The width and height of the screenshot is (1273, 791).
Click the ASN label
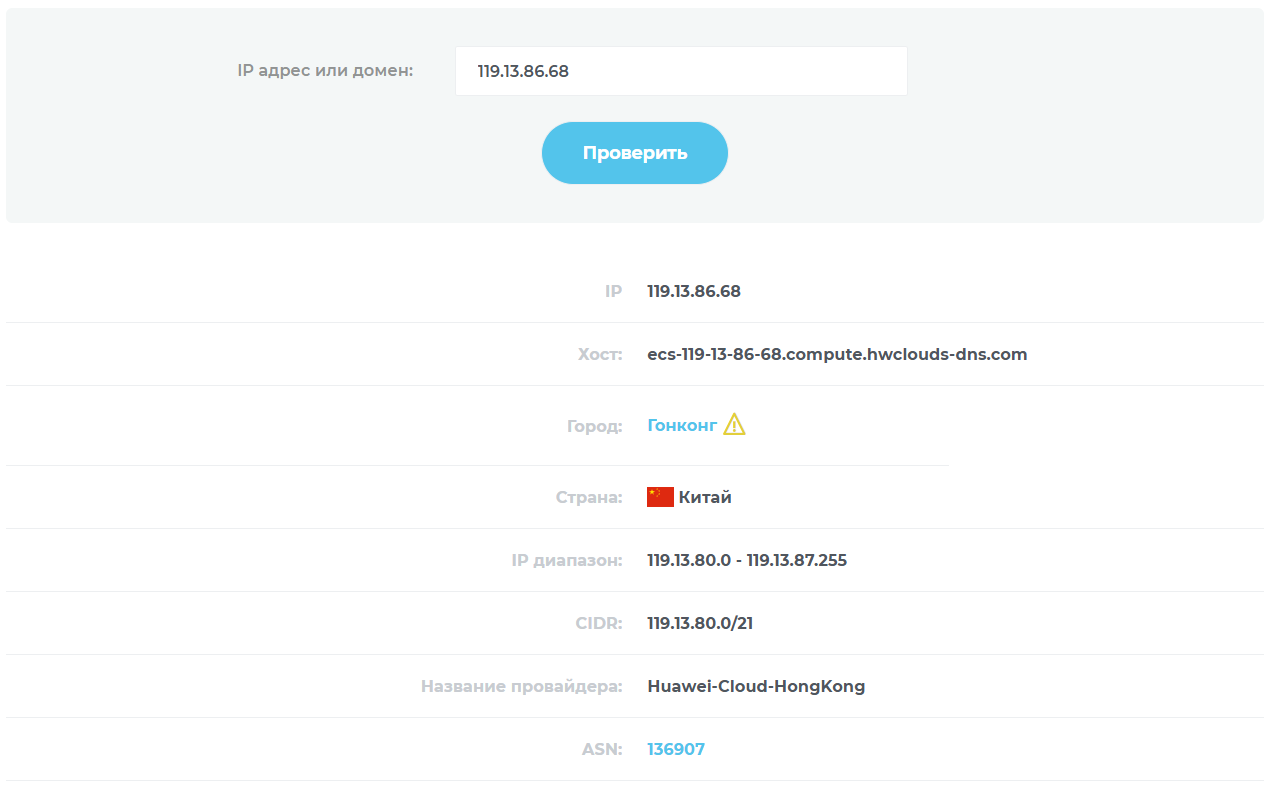(602, 749)
